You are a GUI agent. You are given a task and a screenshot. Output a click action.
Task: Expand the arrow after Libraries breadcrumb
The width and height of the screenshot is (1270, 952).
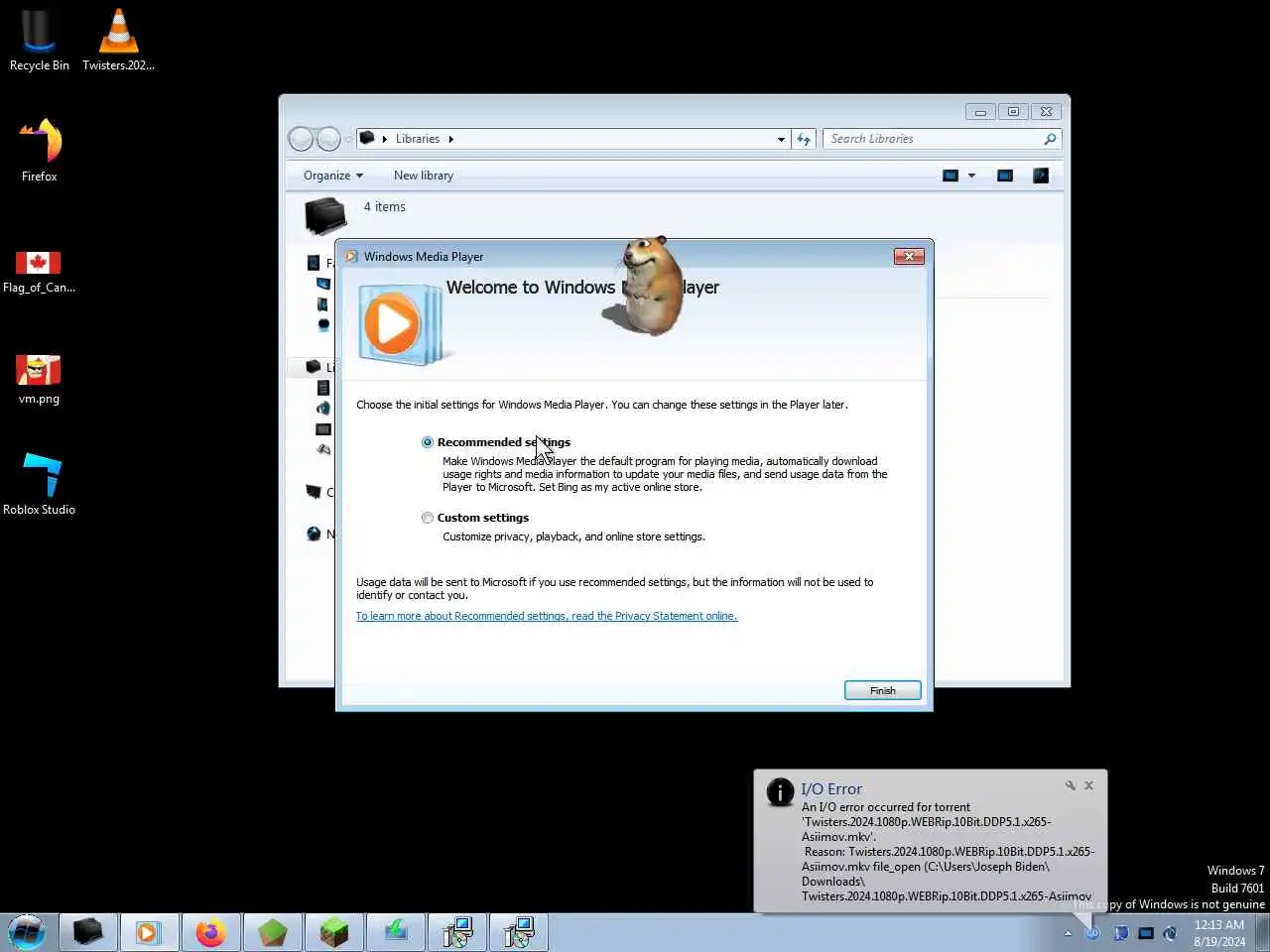[450, 139]
